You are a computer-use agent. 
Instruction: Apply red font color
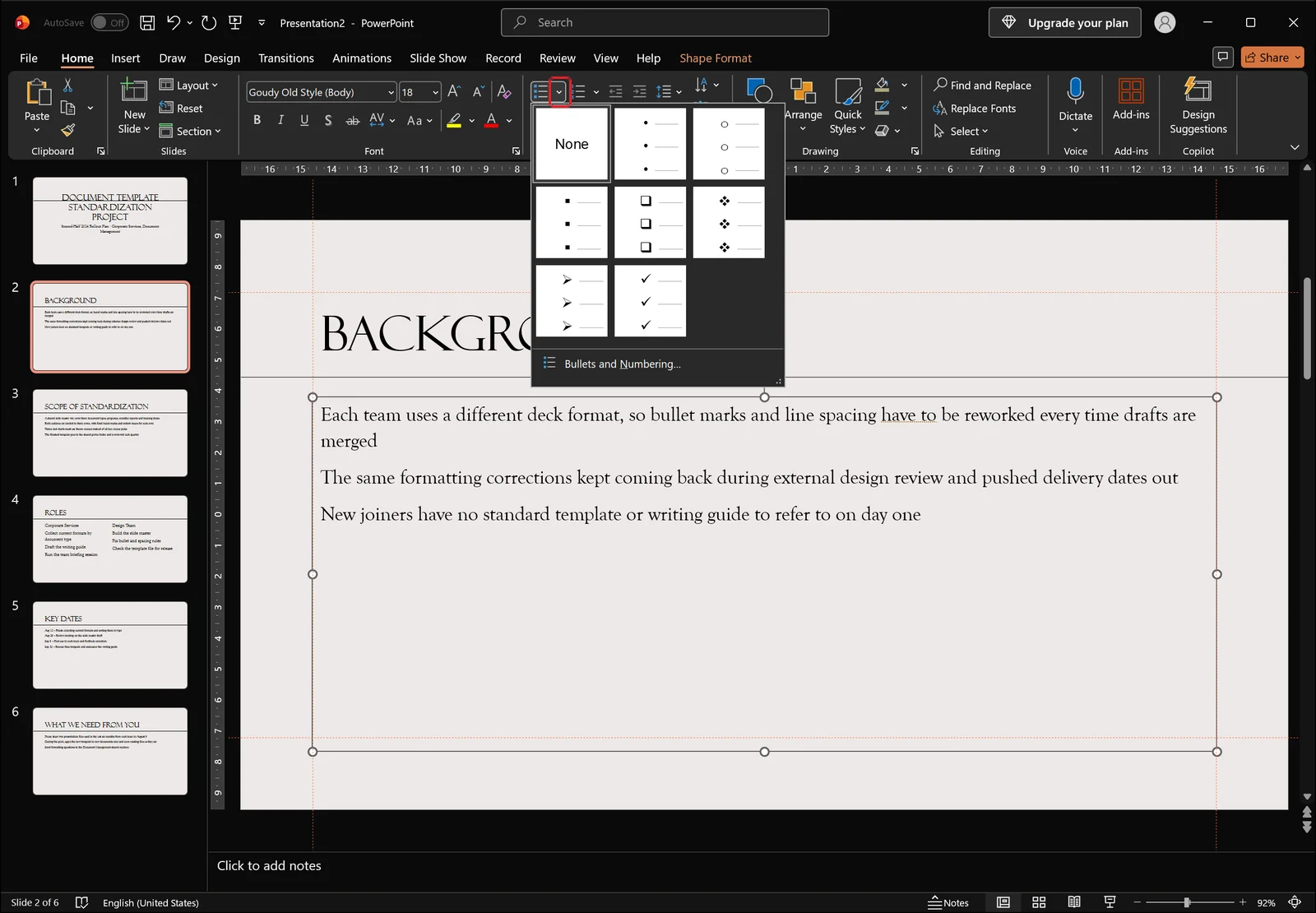coord(492,120)
